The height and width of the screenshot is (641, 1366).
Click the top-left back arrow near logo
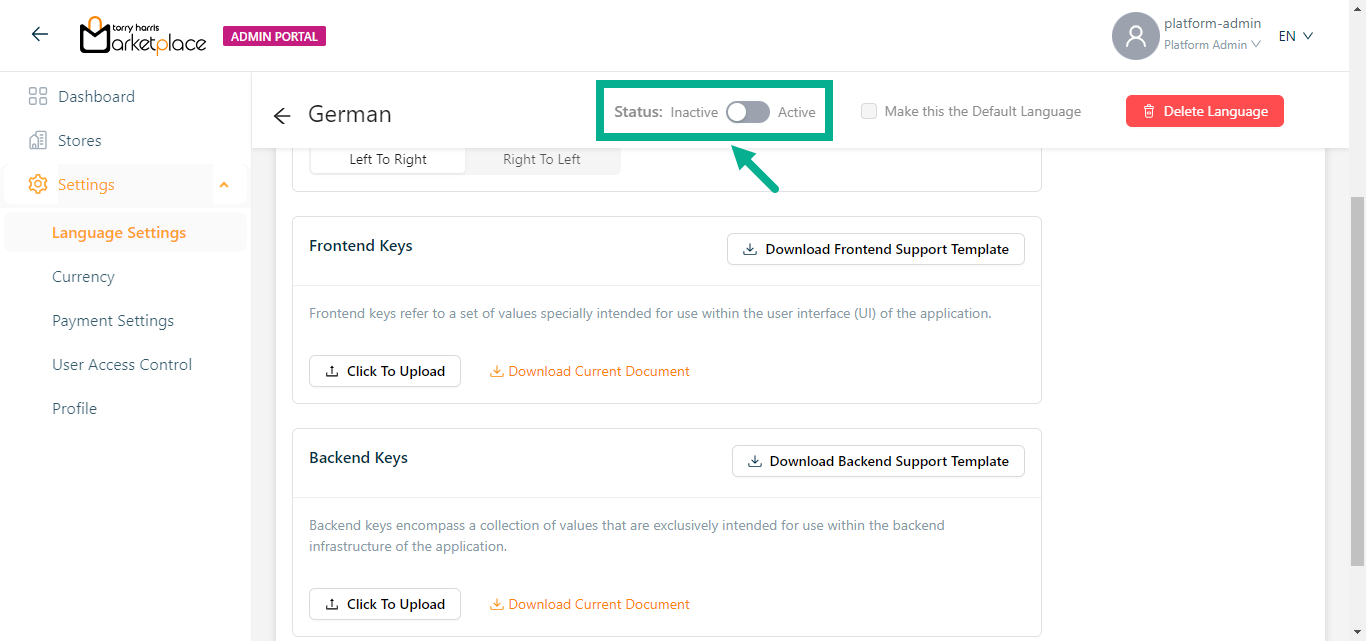tap(40, 35)
